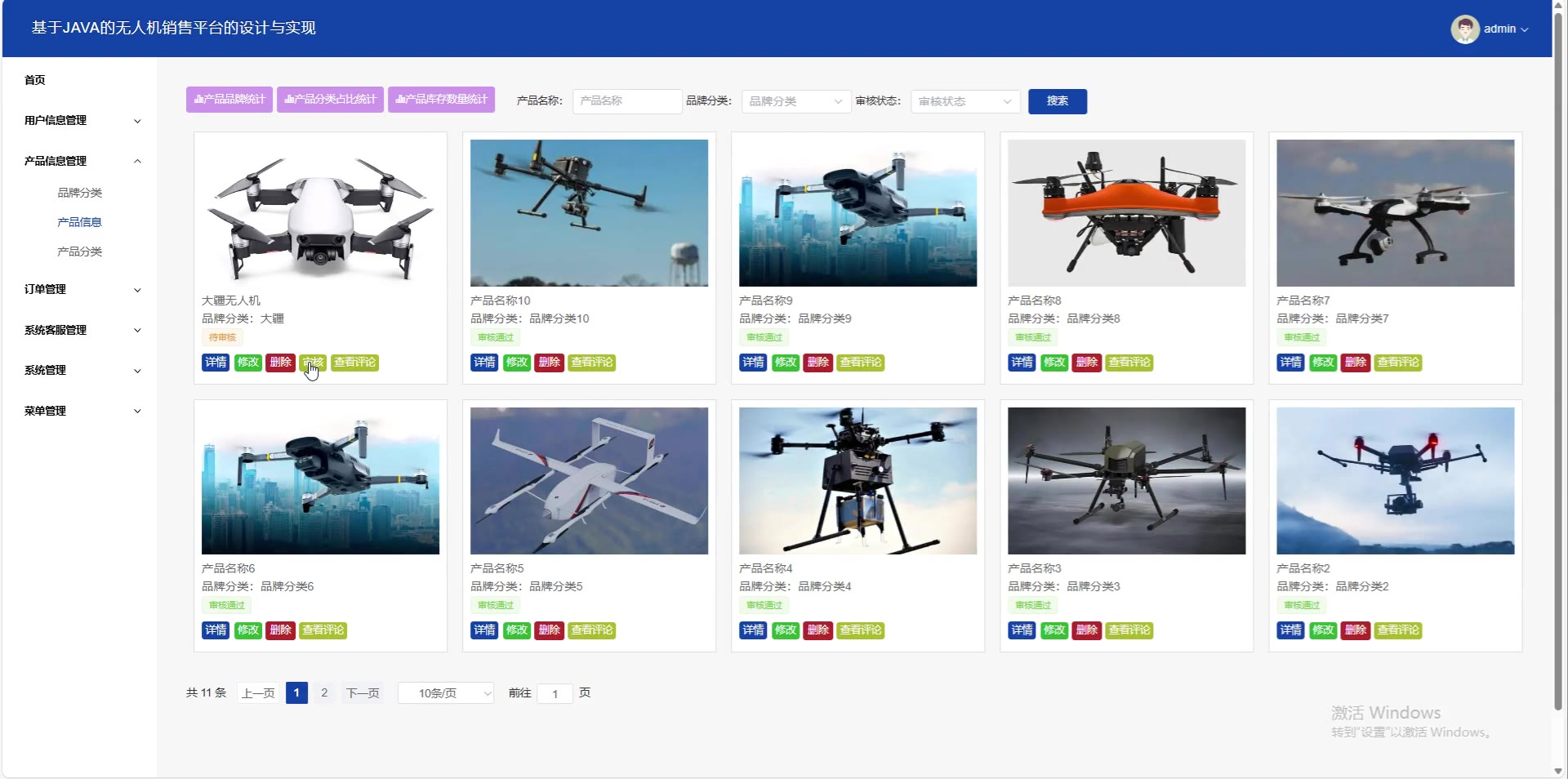The image size is (1568, 779).
Task: Click 查看评论 for 产品名称8
Action: [1129, 363]
